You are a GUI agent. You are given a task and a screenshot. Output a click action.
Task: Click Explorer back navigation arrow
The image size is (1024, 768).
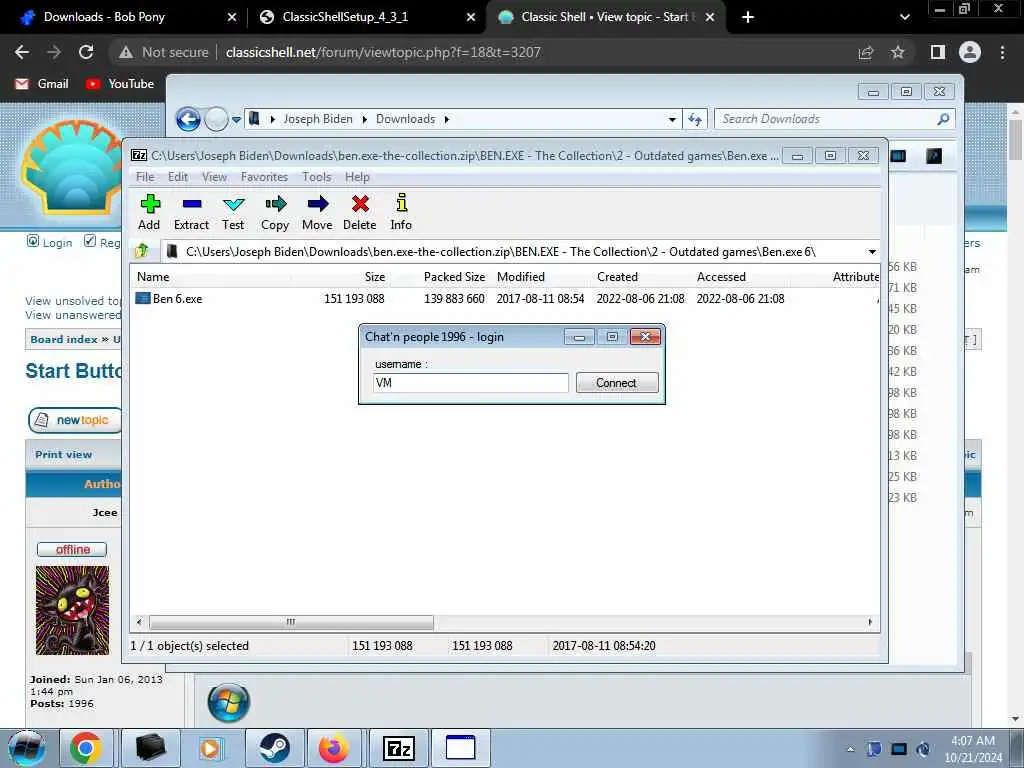pyautogui.click(x=188, y=119)
